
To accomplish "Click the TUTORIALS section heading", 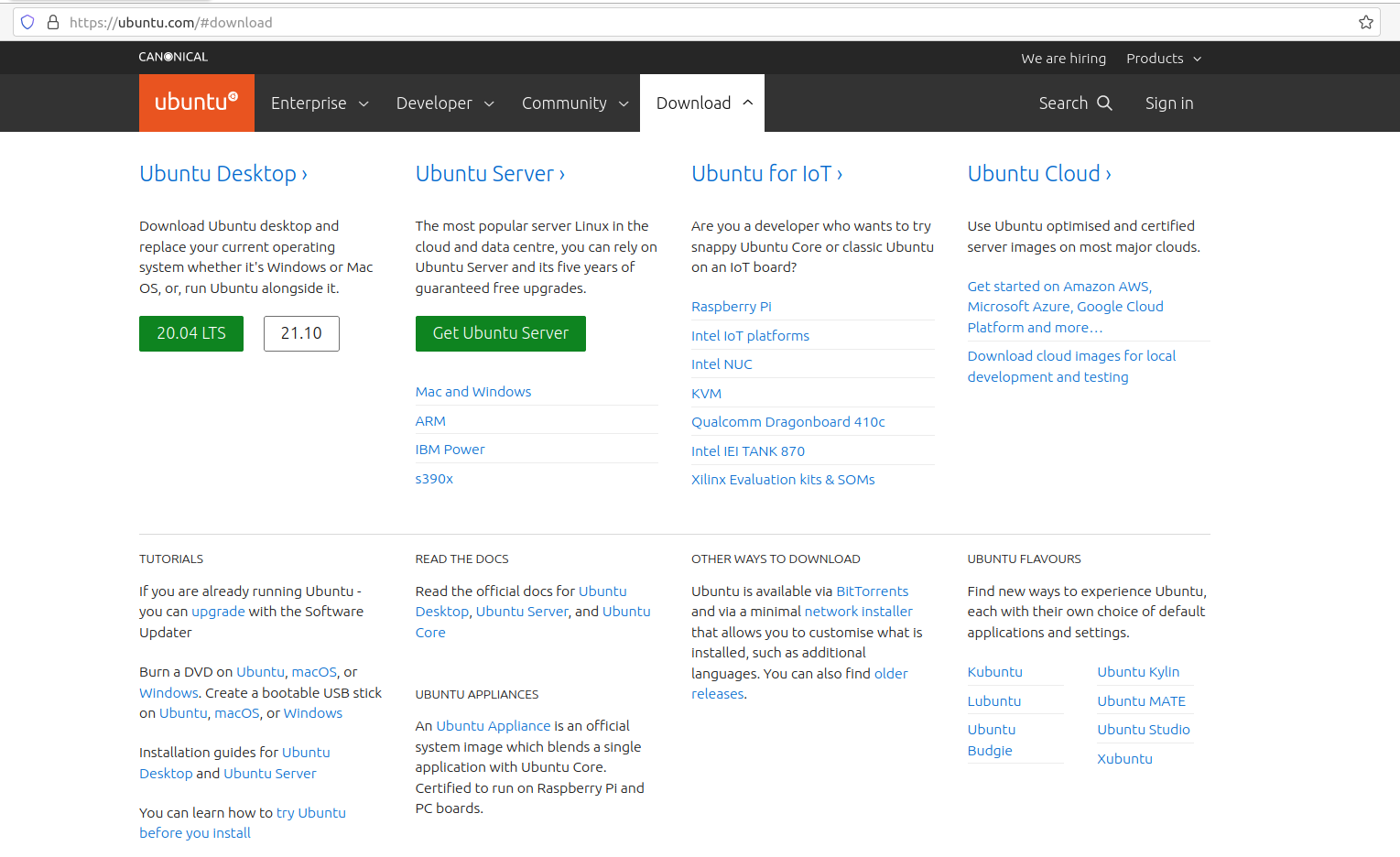I will (x=171, y=559).
